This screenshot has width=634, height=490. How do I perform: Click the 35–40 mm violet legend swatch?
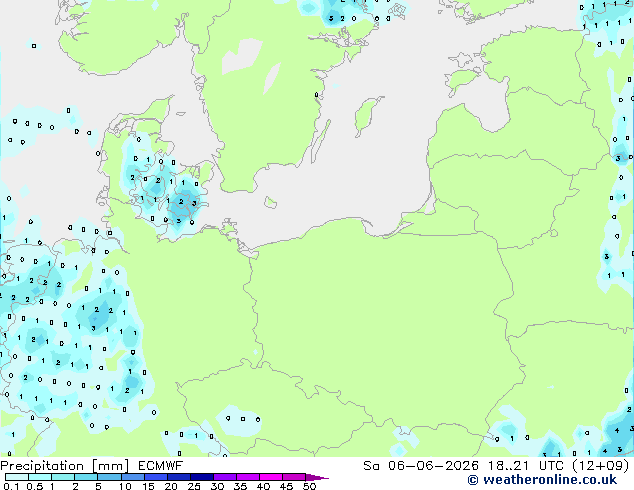[x=247, y=477]
